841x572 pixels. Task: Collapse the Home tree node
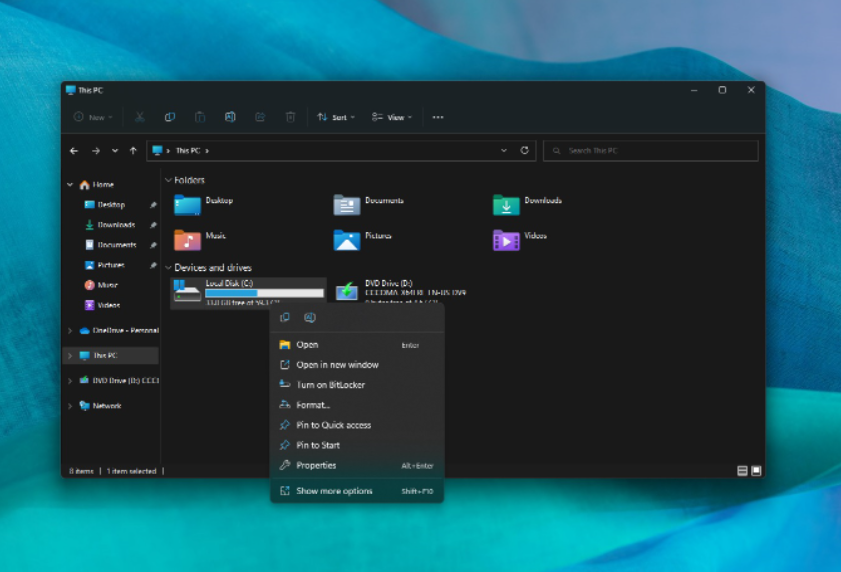(70, 185)
